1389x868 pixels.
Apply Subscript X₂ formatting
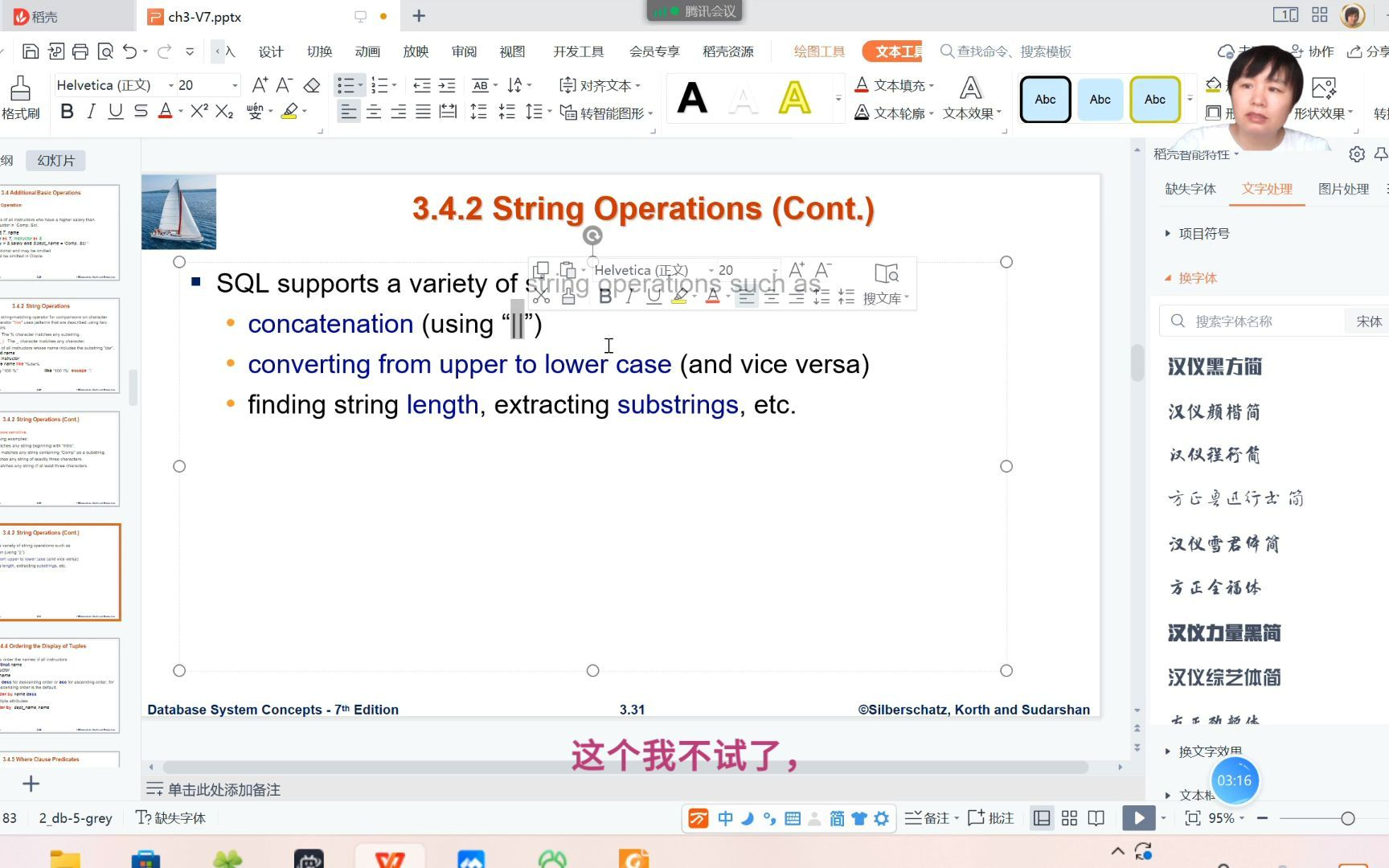click(224, 112)
